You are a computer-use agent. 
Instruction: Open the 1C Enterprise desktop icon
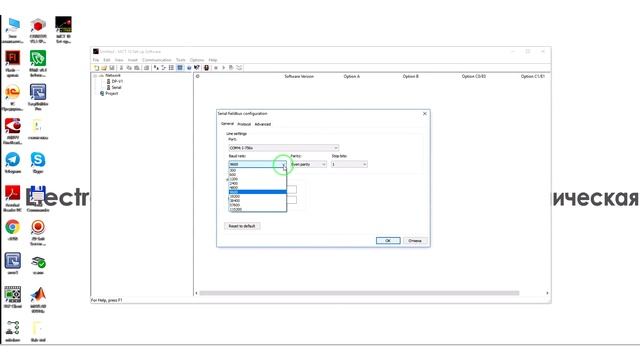coord(13,97)
